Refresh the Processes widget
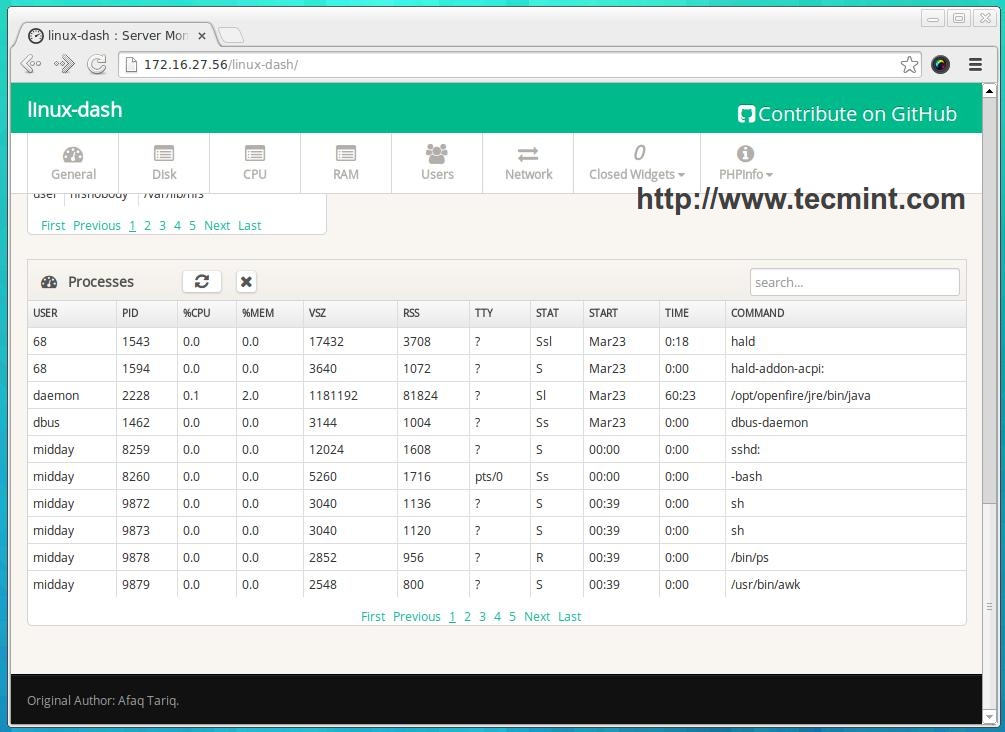 tap(202, 282)
